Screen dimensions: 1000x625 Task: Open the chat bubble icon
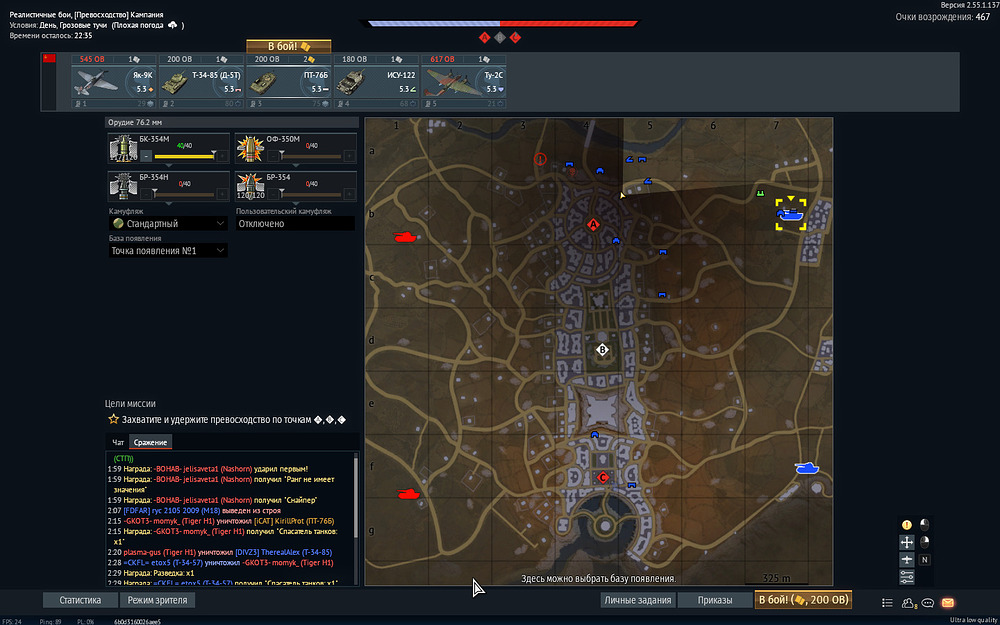928,603
